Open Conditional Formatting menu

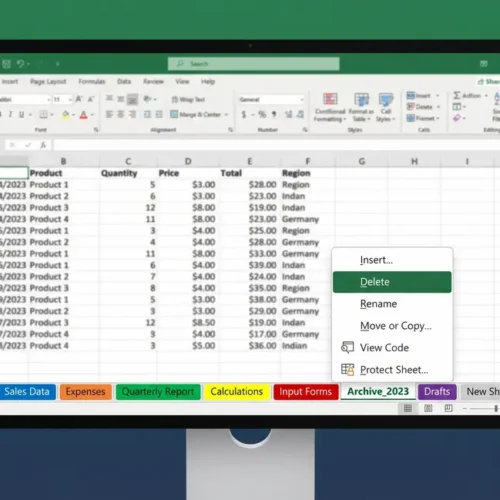click(330, 107)
